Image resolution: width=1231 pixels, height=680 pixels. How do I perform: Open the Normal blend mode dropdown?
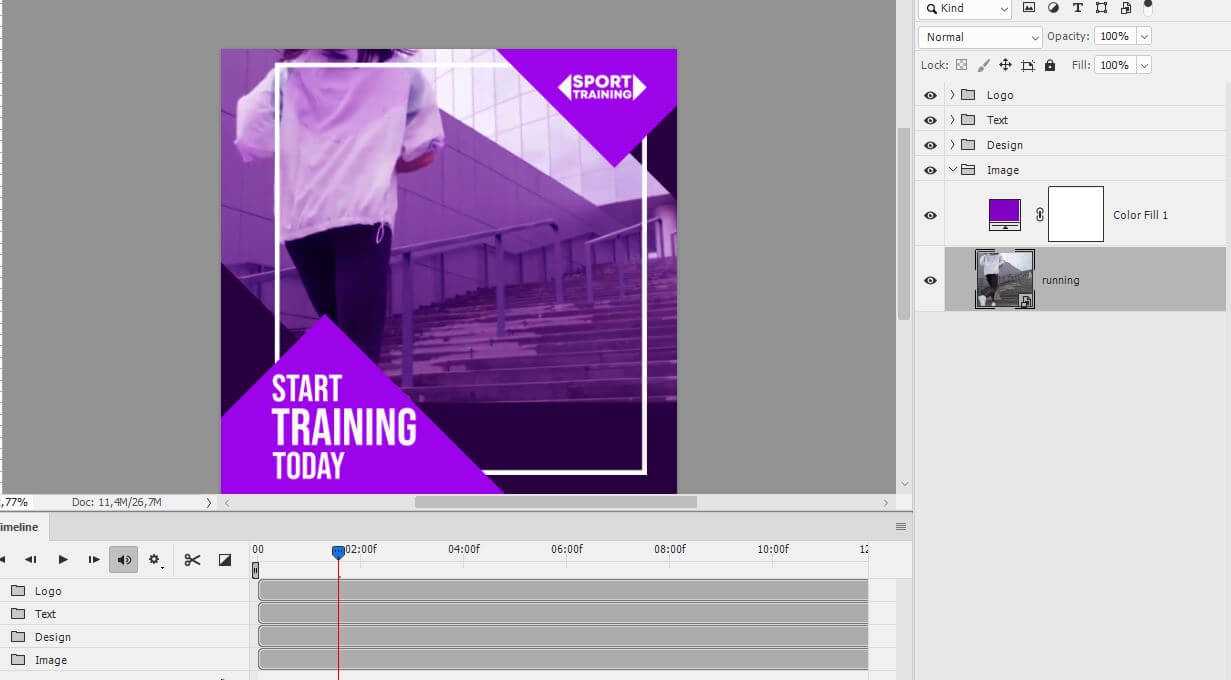(980, 37)
